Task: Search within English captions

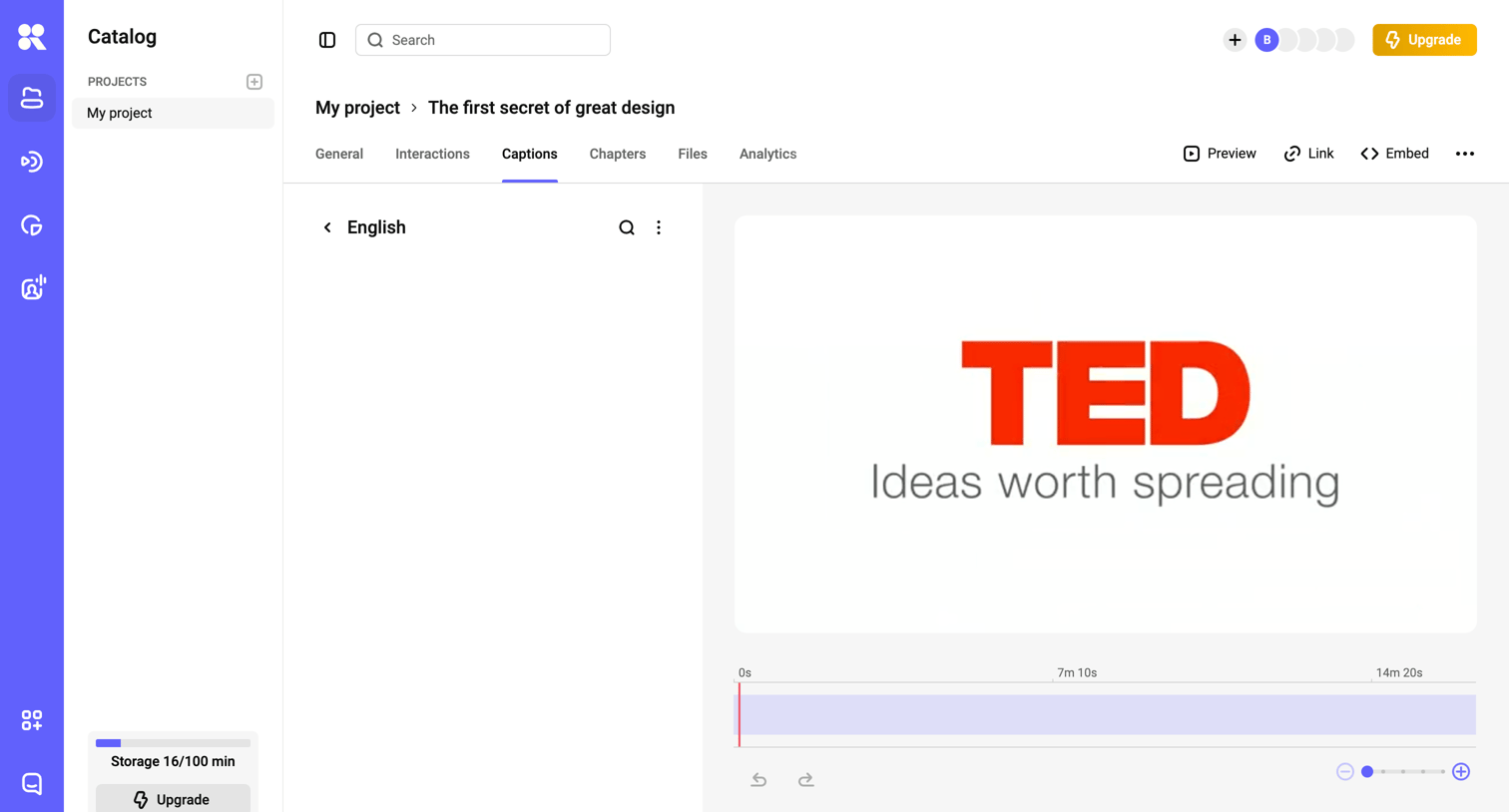Action: (627, 227)
